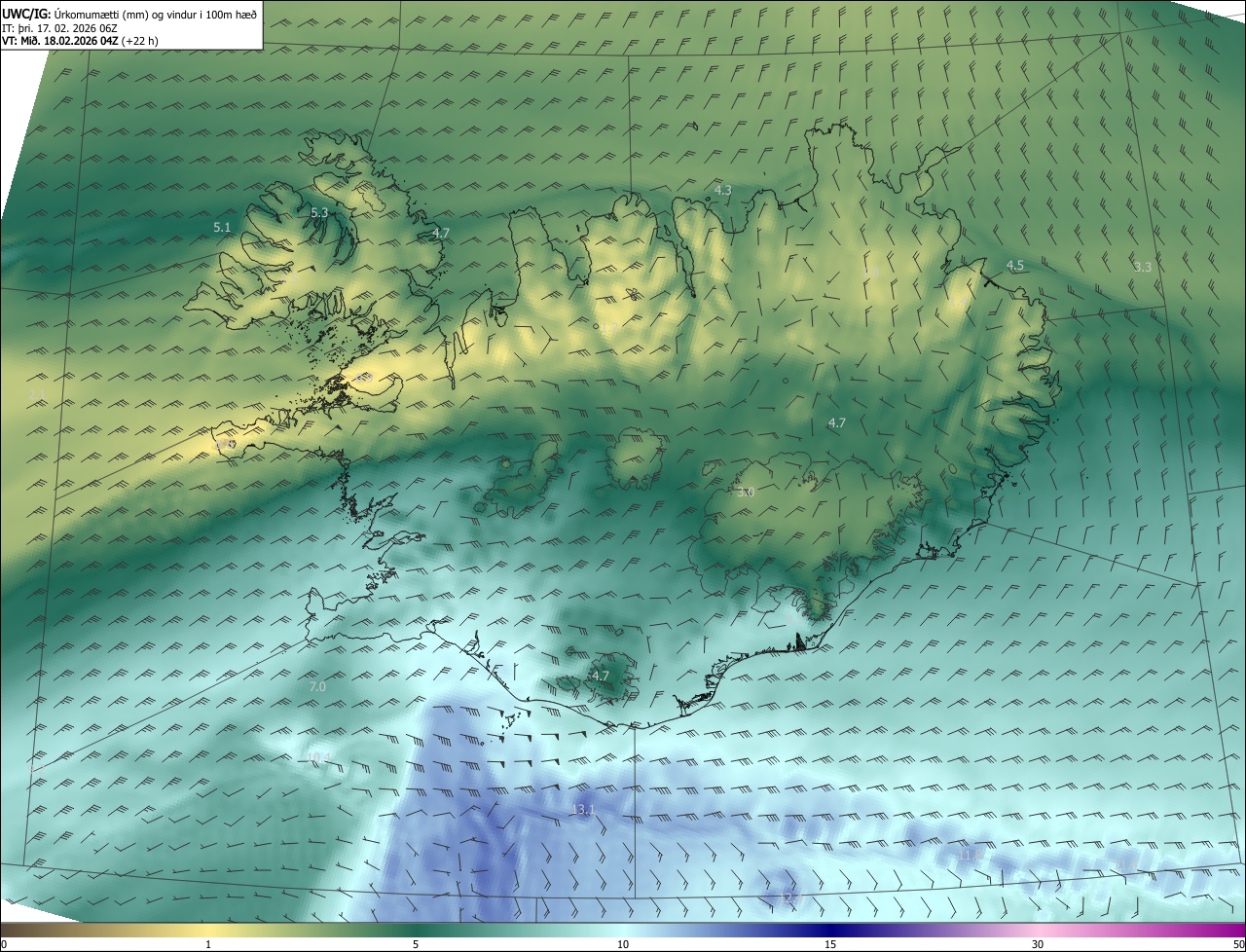Click the 'VT: Mið. 18.02.2026 04Z (+22 h)' line
The height and width of the screenshot is (952, 1246).
point(80,41)
